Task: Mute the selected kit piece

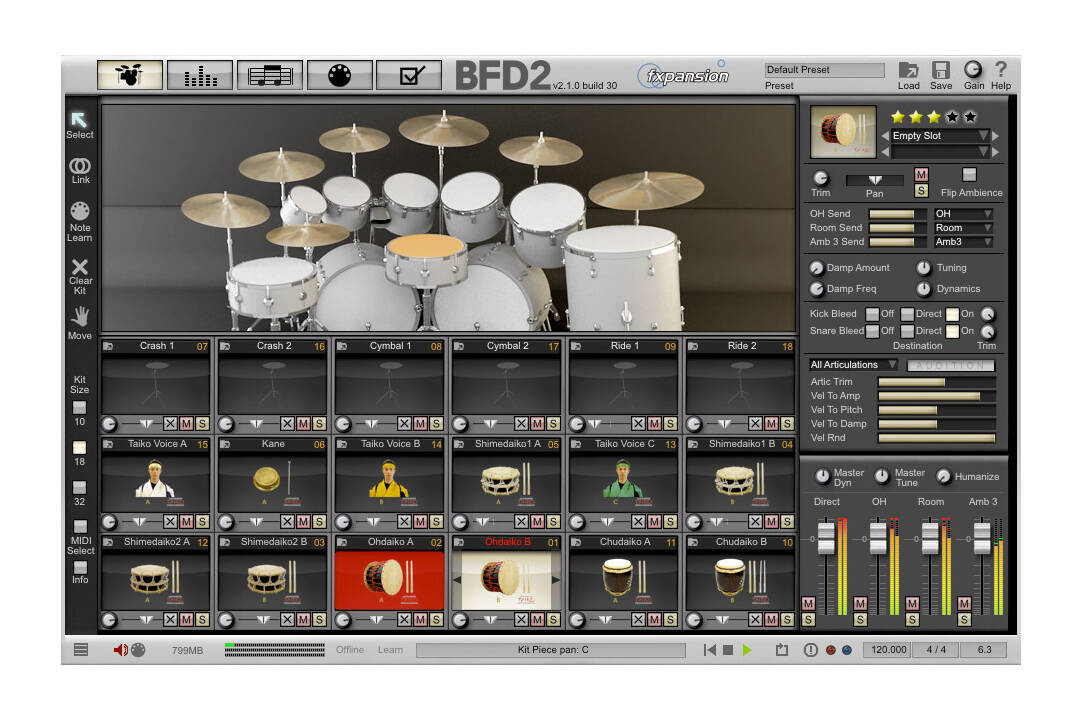Action: [x=921, y=174]
